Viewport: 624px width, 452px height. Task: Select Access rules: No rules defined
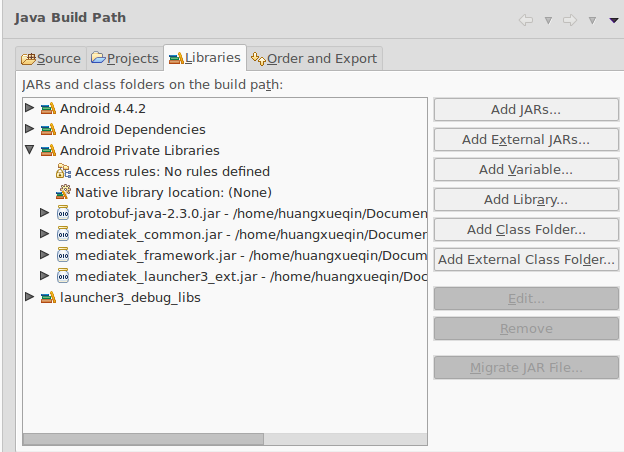pos(172,171)
